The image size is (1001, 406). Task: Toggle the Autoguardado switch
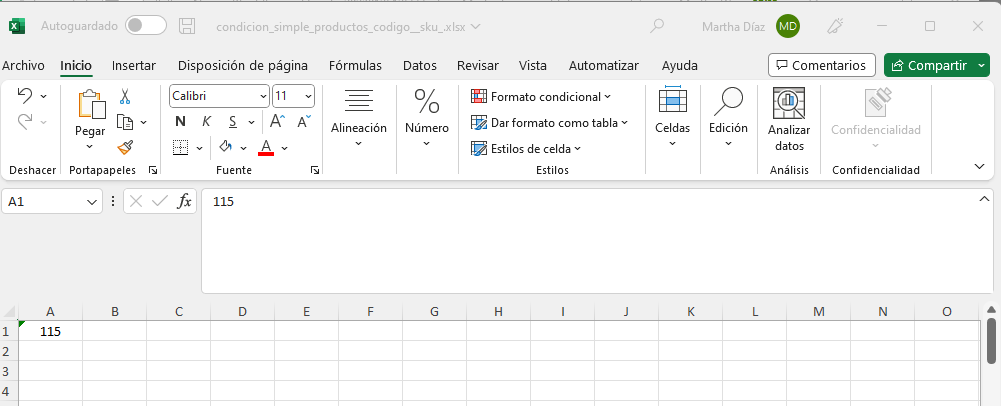146,26
